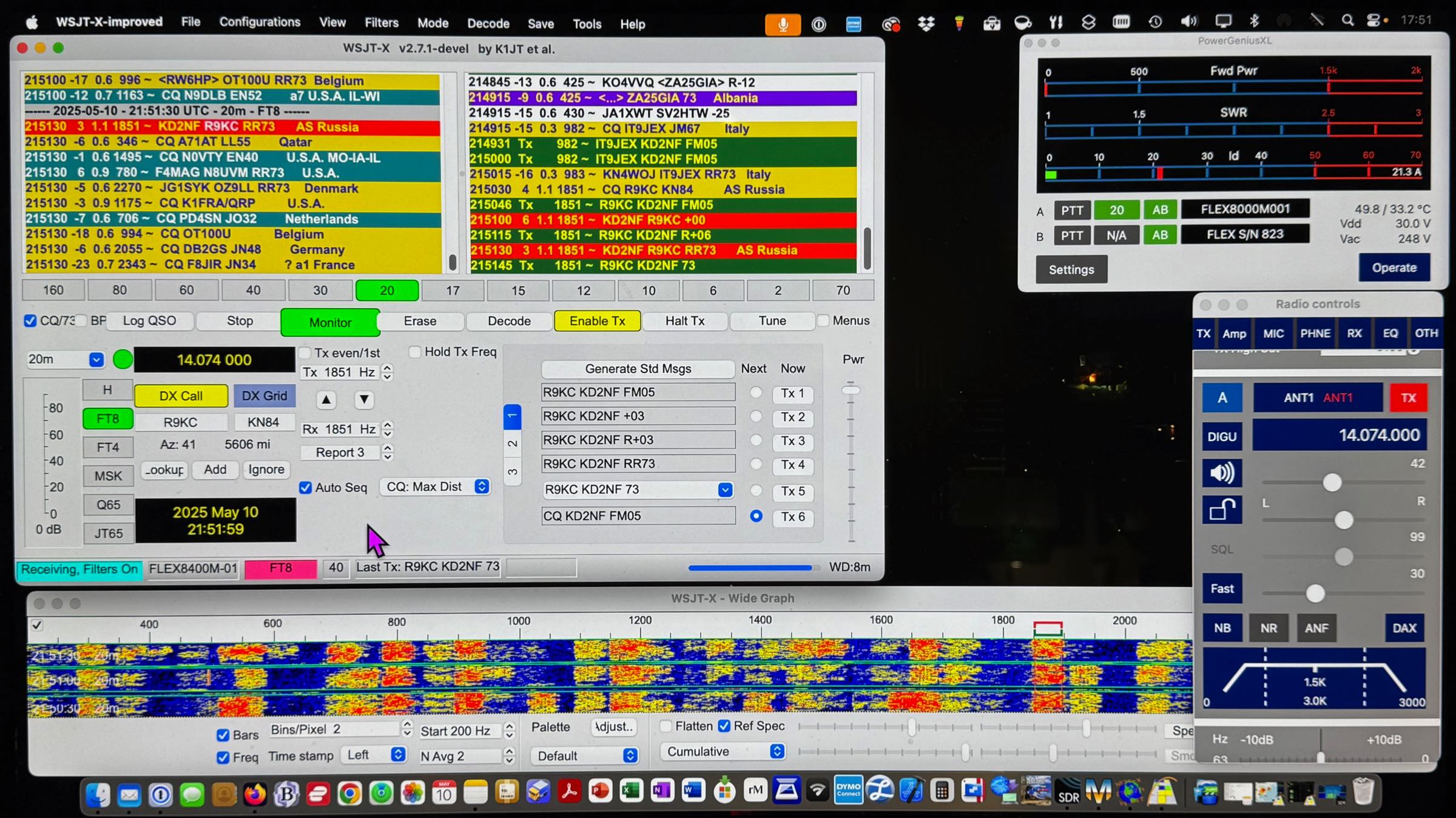Viewport: 1456px width, 818px height.
Task: Open Find My from the dock
Action: point(381,793)
